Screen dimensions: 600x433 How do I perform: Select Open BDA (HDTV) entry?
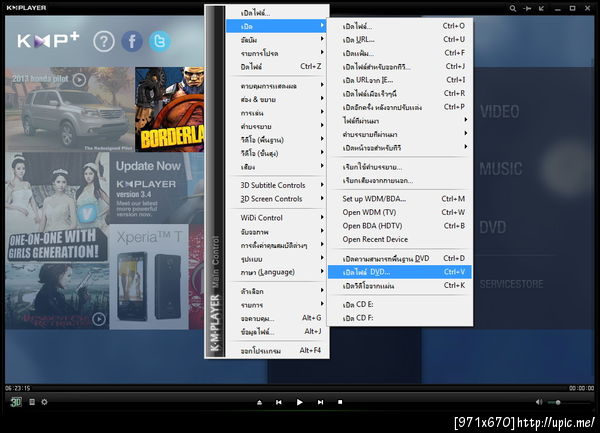coord(399,226)
